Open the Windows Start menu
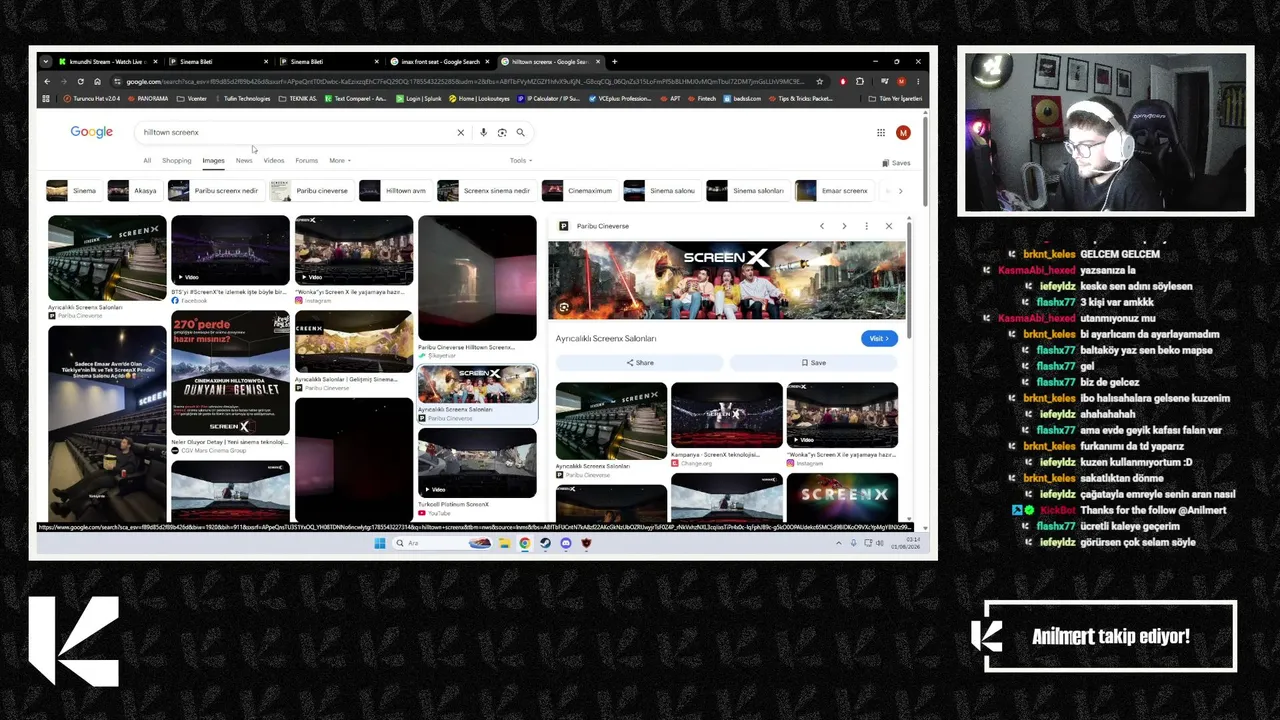Viewport: 1280px width, 720px height. coord(379,543)
